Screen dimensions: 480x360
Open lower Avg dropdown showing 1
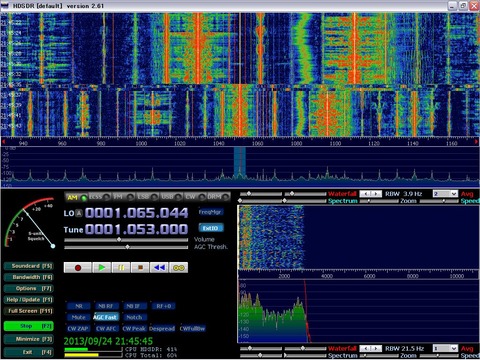[445, 348]
